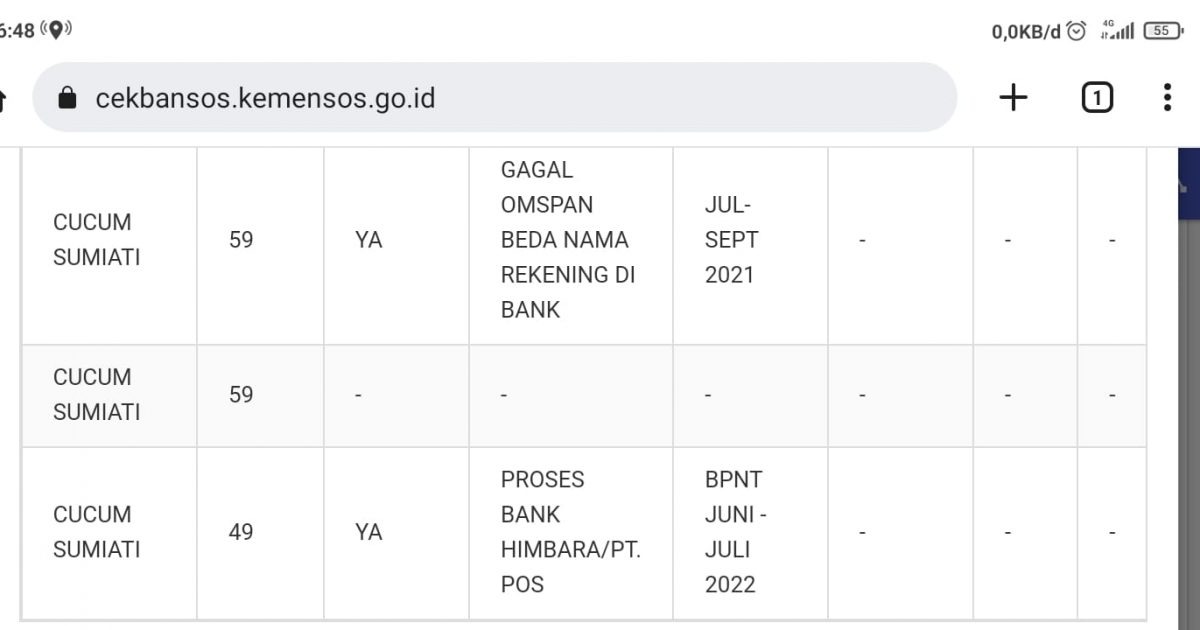Tap the battery indicator in status bar

pos(1162,30)
